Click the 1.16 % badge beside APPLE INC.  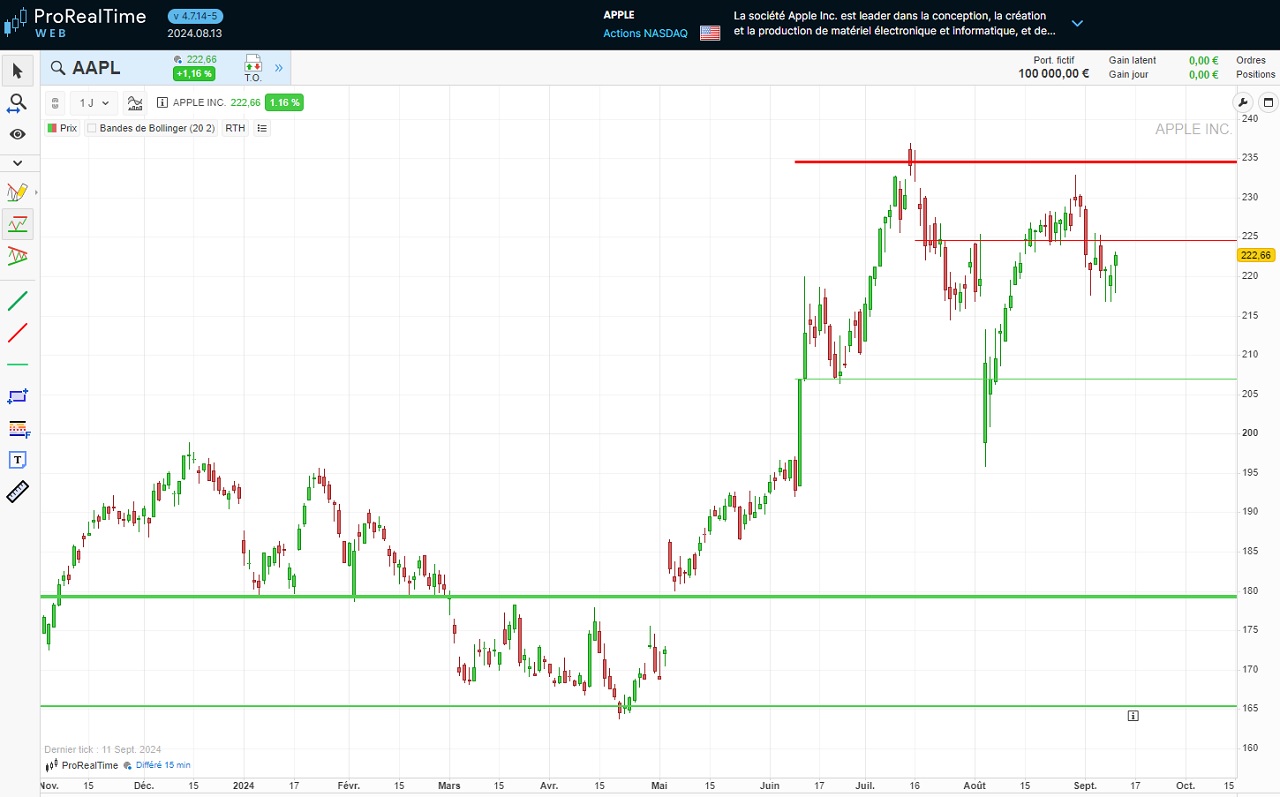click(284, 102)
